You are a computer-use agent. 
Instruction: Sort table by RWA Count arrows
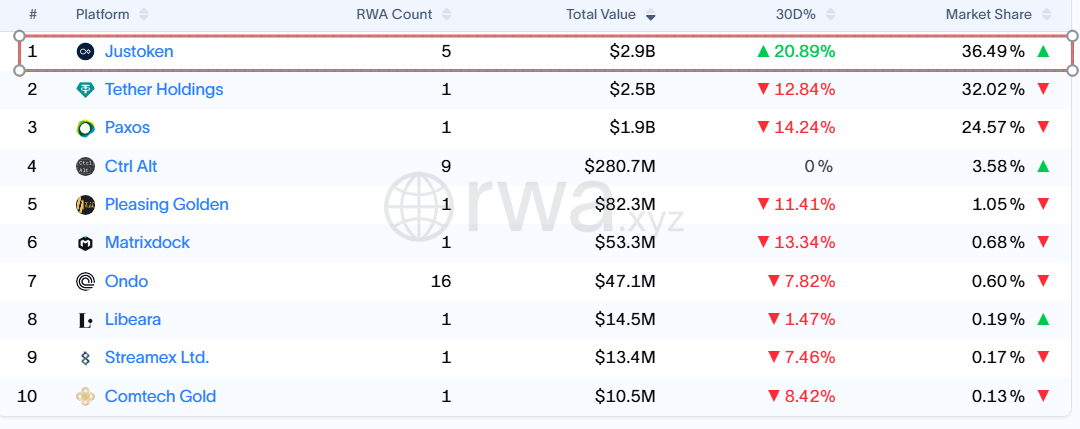click(446, 14)
